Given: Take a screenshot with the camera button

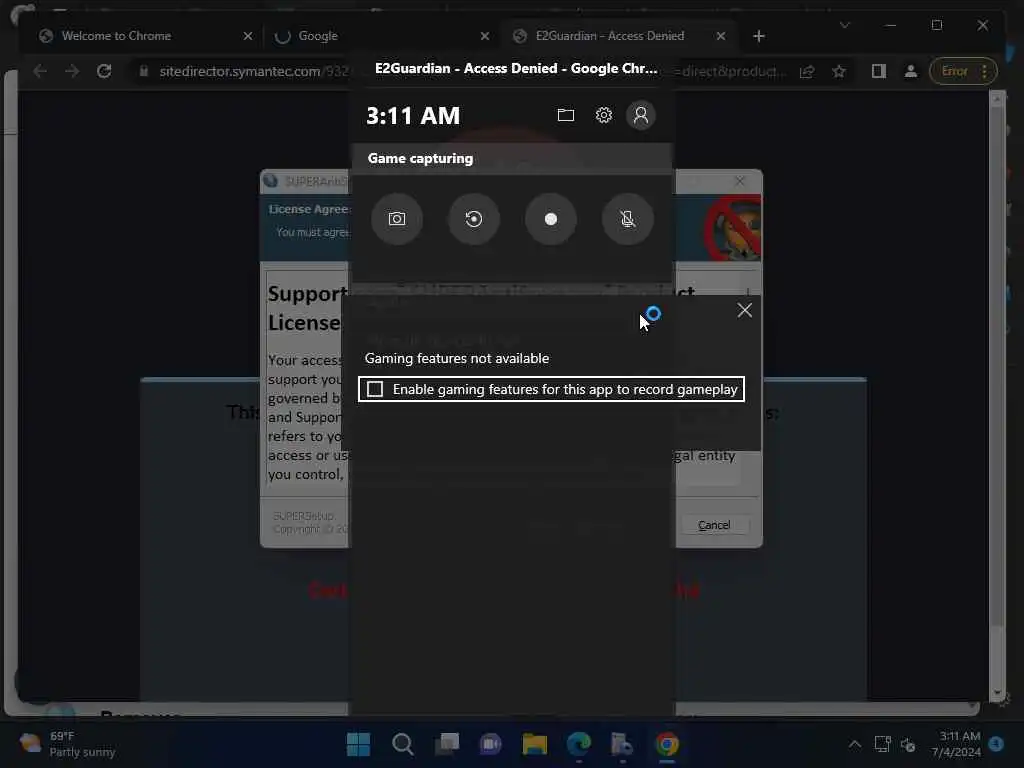Looking at the screenshot, I should pyautogui.click(x=396, y=219).
